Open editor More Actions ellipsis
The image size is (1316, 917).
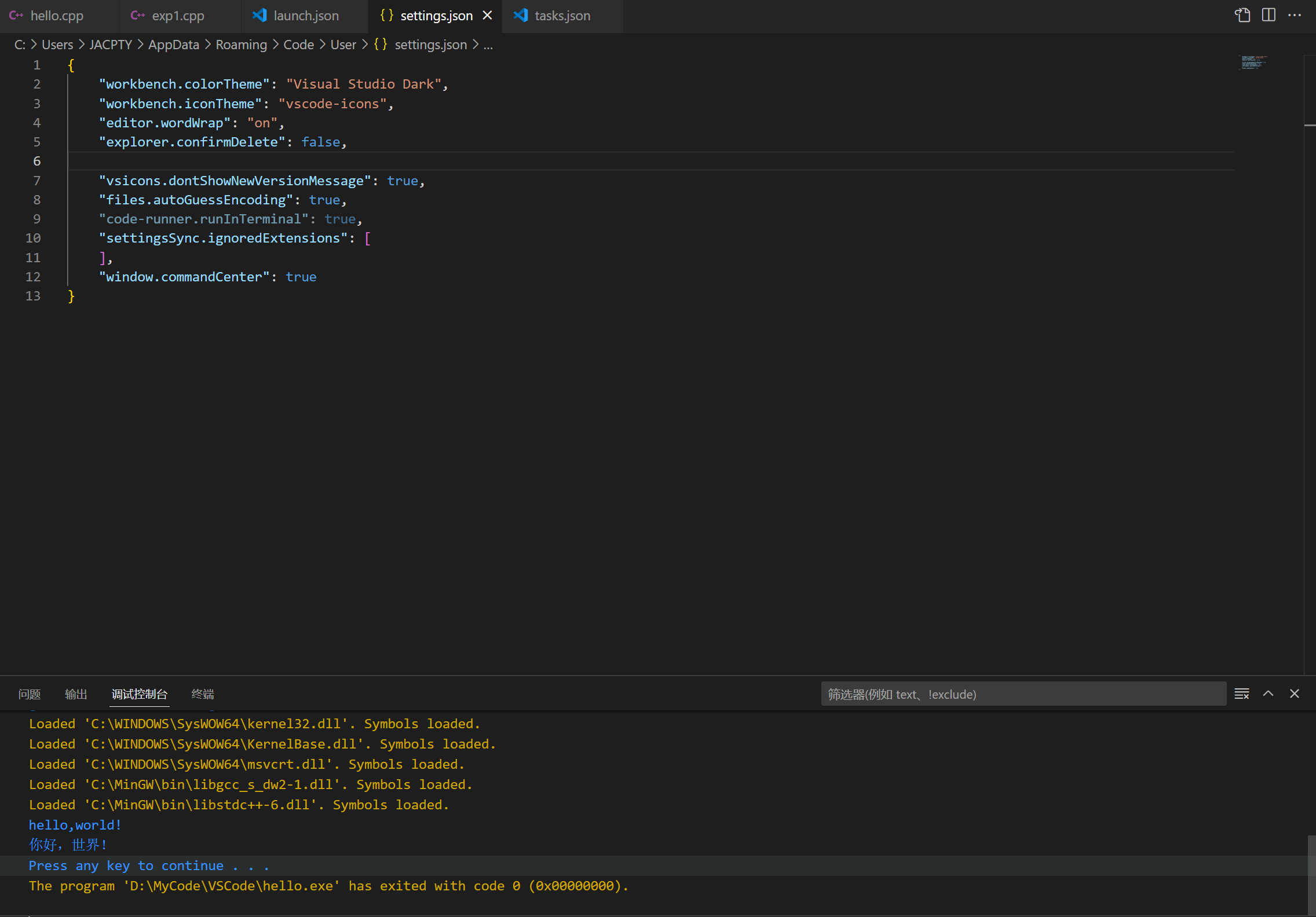(x=1295, y=15)
